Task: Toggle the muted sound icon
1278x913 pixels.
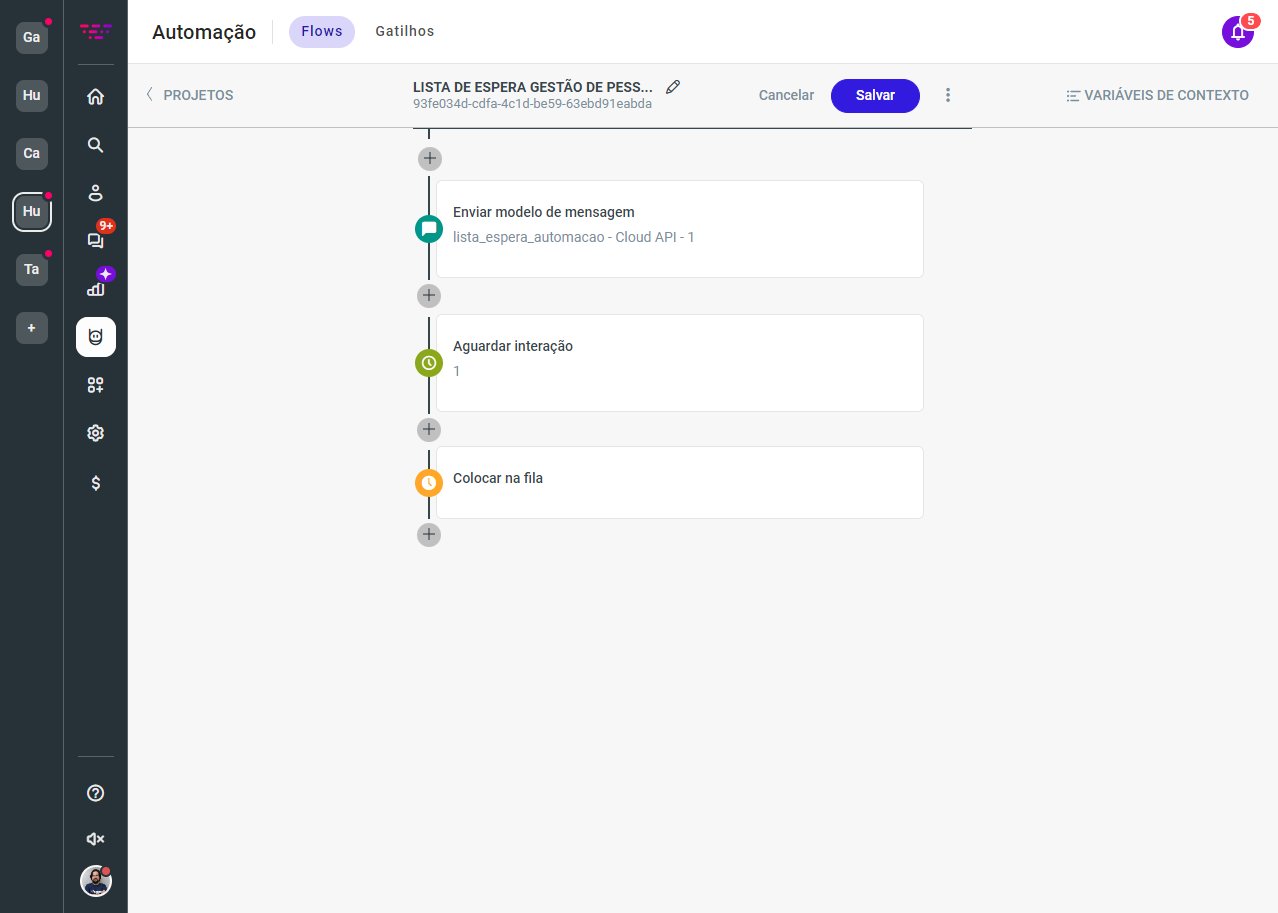Action: point(96,839)
